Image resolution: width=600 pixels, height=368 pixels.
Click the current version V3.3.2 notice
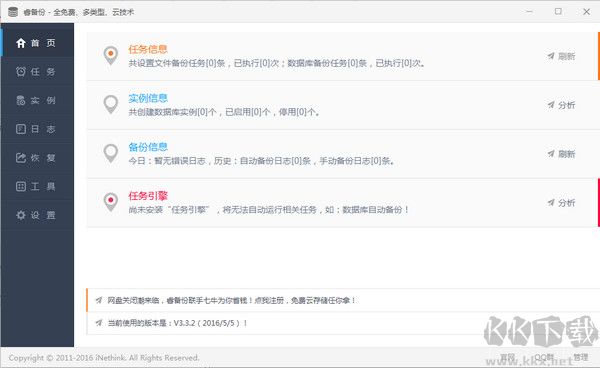pos(177,323)
